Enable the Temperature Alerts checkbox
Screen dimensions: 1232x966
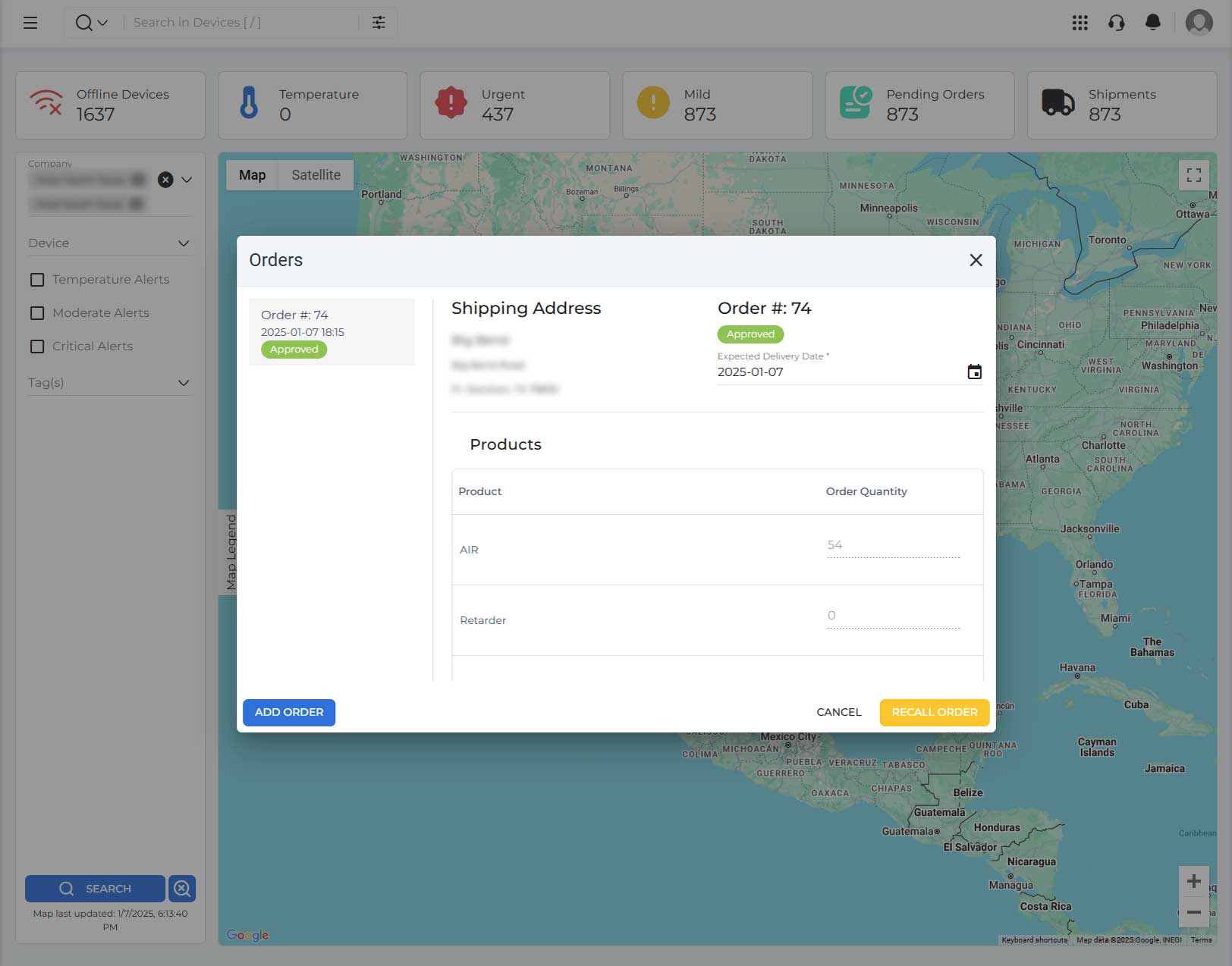[37, 280]
